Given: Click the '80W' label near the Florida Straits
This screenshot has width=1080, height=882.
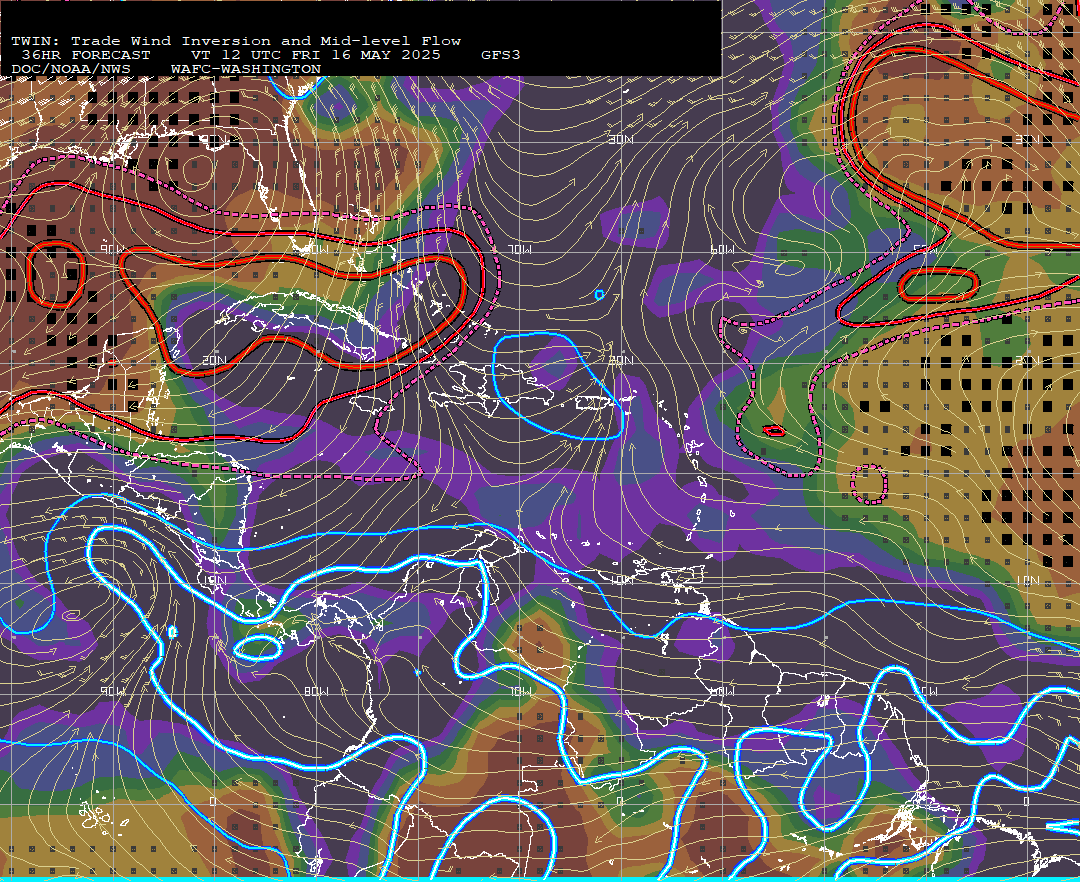Looking at the screenshot, I should (317, 250).
